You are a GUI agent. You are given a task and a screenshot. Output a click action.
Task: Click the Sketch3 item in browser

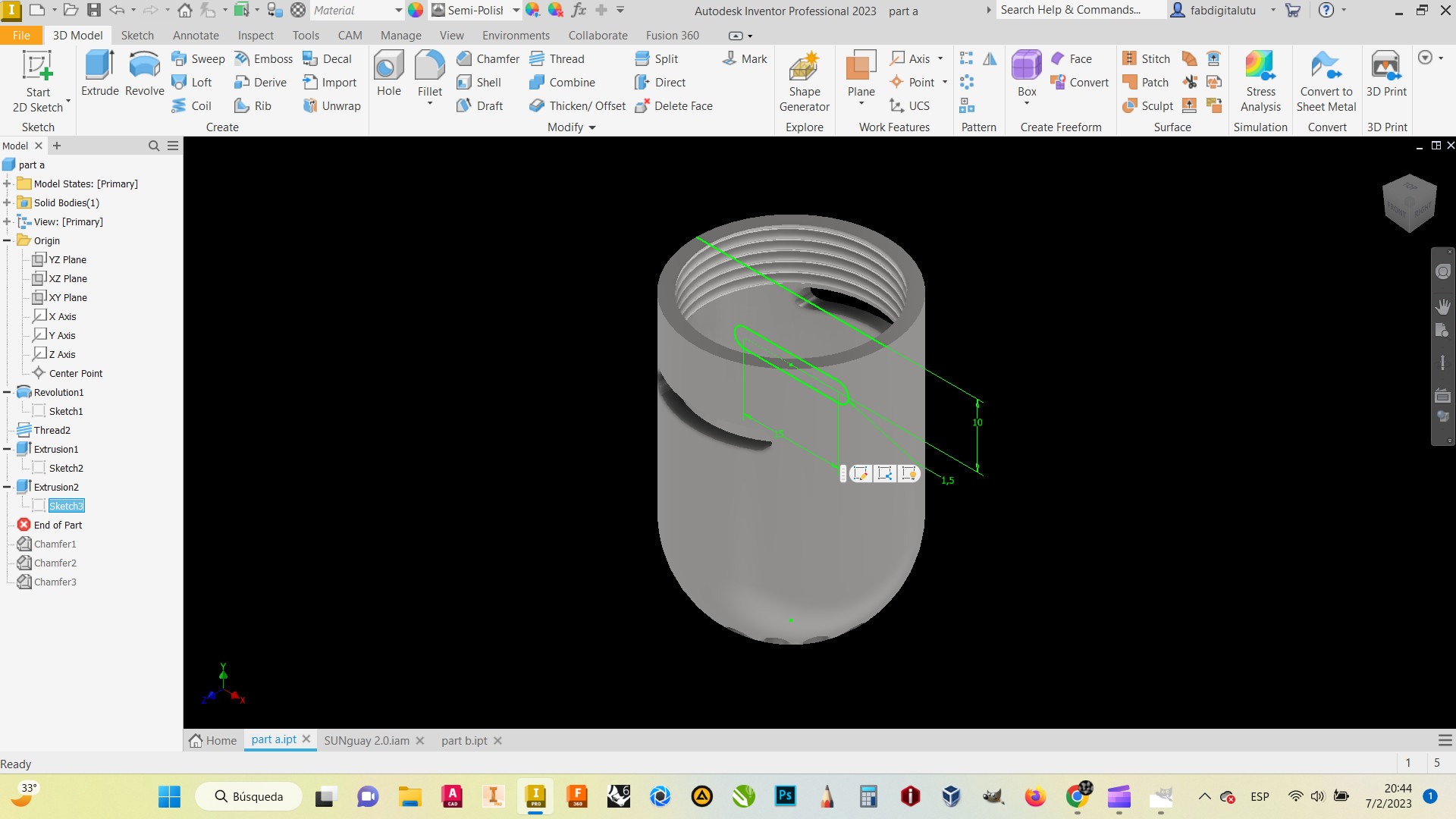pos(66,506)
